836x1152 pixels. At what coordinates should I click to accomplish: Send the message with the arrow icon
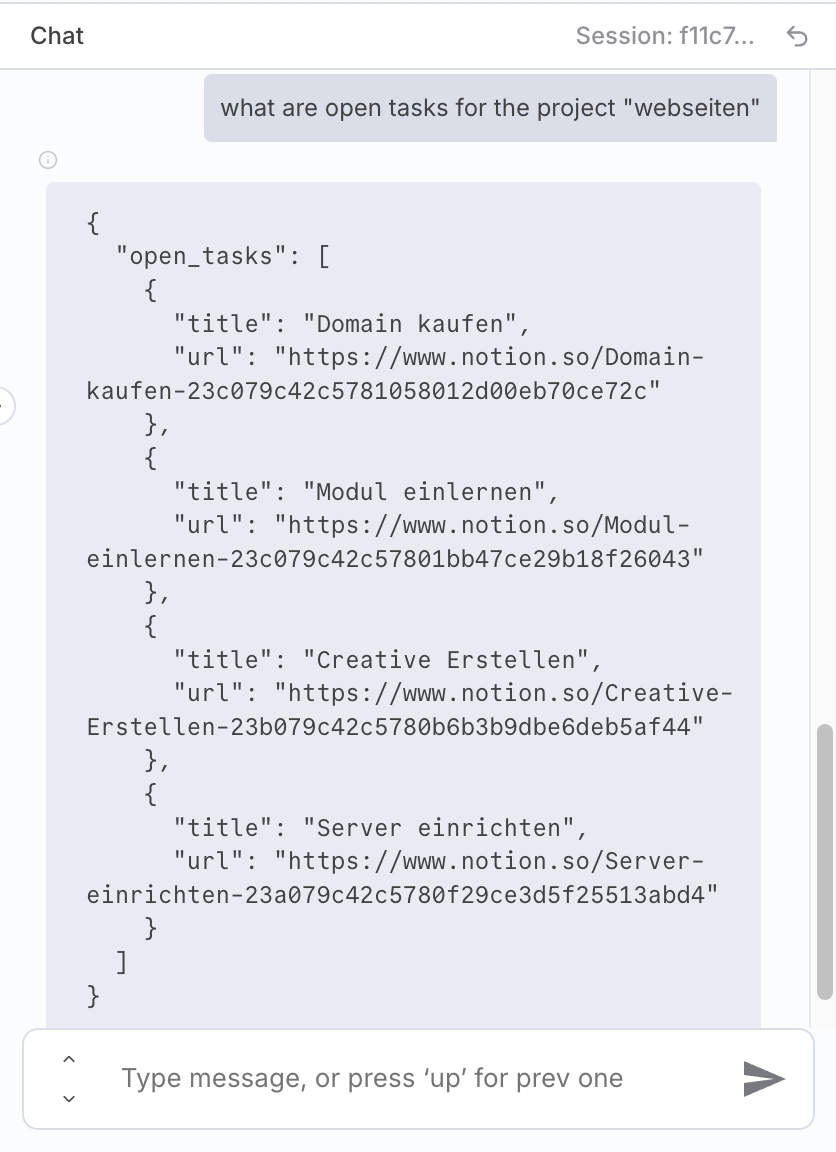[x=764, y=1079]
